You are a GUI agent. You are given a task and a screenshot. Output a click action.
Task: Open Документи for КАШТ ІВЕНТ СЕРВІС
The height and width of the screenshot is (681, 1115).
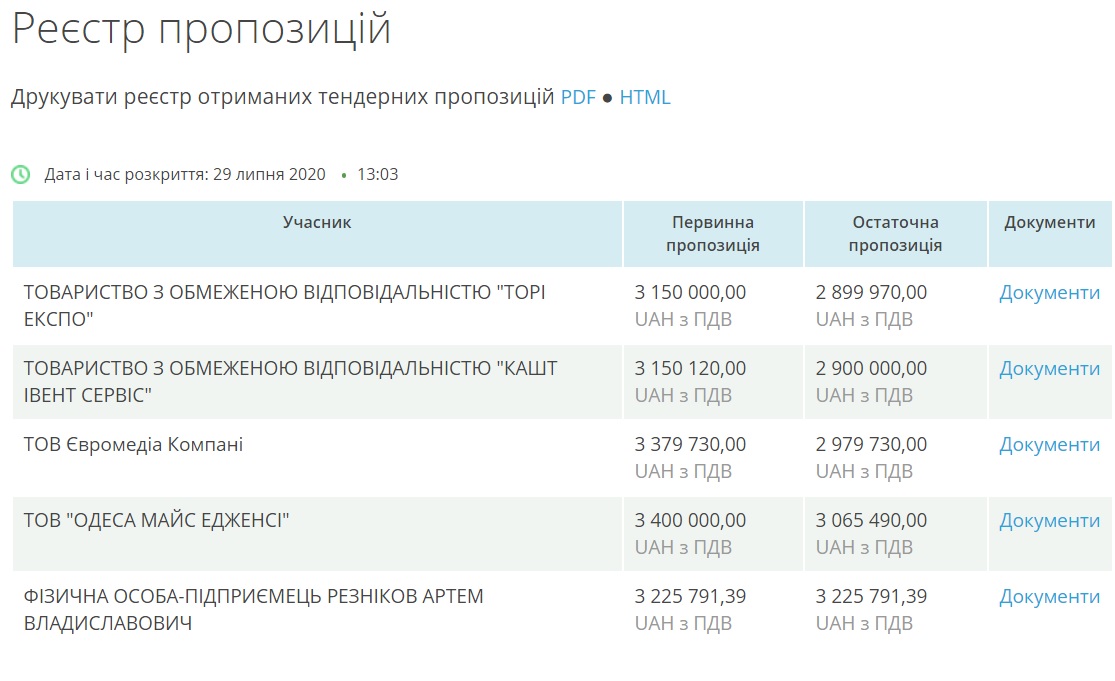(1049, 368)
